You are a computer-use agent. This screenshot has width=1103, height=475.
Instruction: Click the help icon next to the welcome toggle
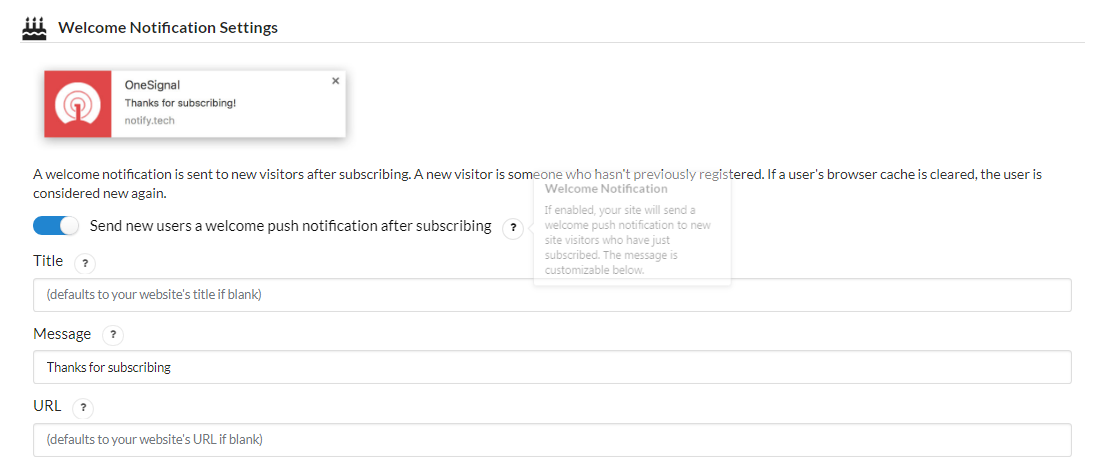[513, 227]
